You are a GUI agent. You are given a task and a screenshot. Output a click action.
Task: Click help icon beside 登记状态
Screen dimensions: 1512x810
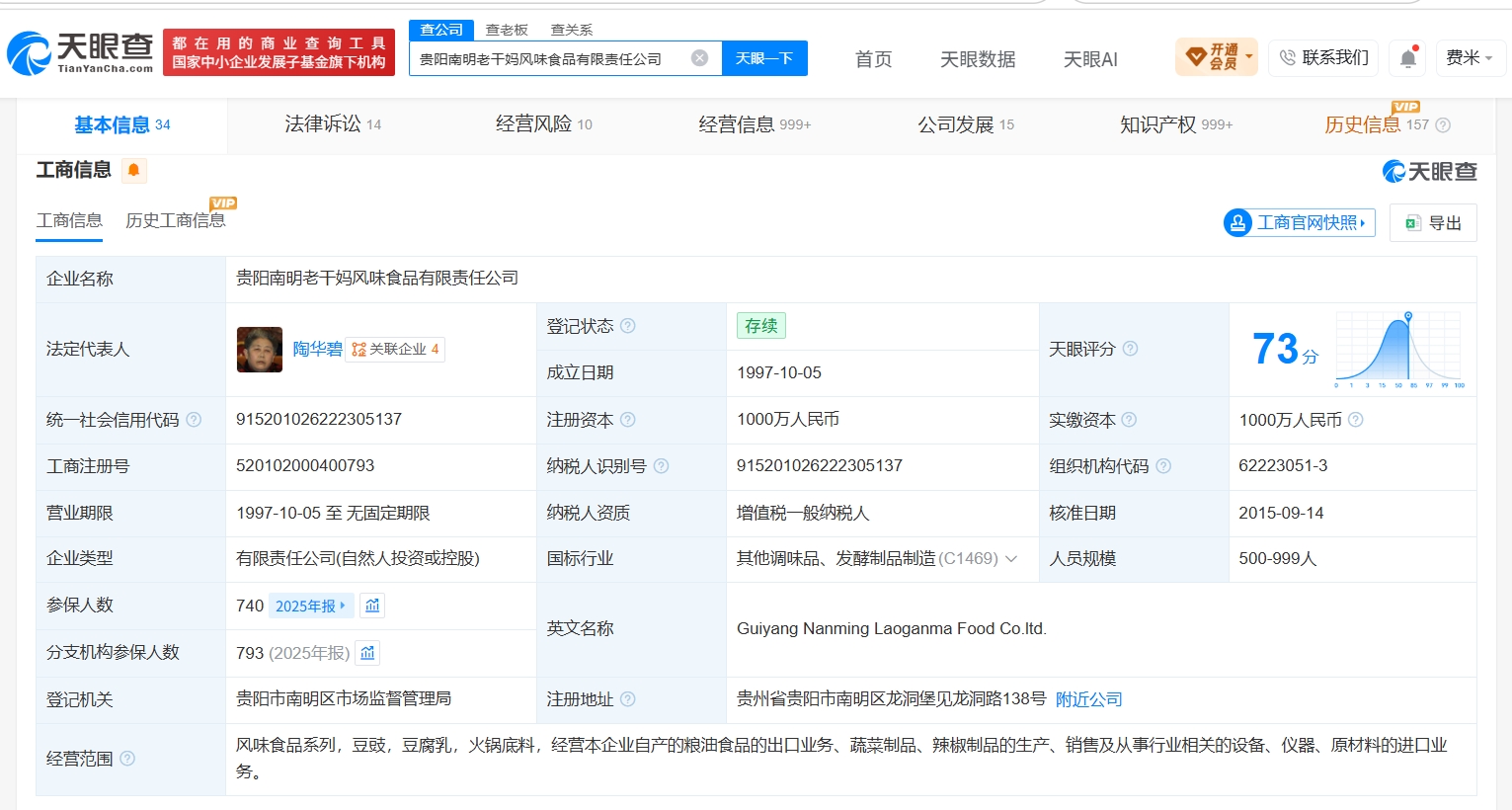pyautogui.click(x=627, y=326)
